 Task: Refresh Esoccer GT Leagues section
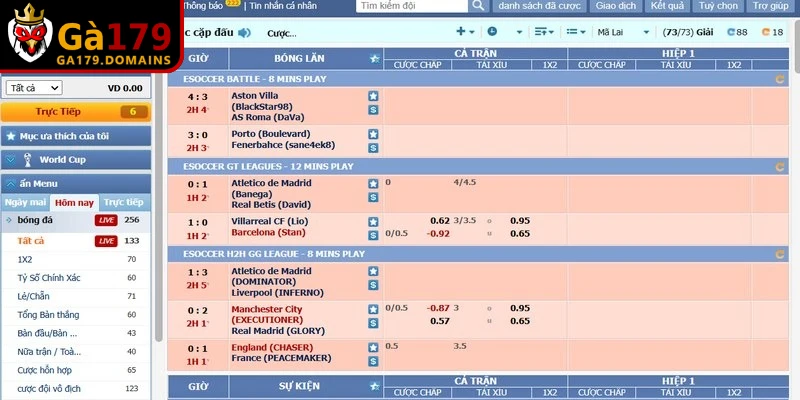point(780,166)
